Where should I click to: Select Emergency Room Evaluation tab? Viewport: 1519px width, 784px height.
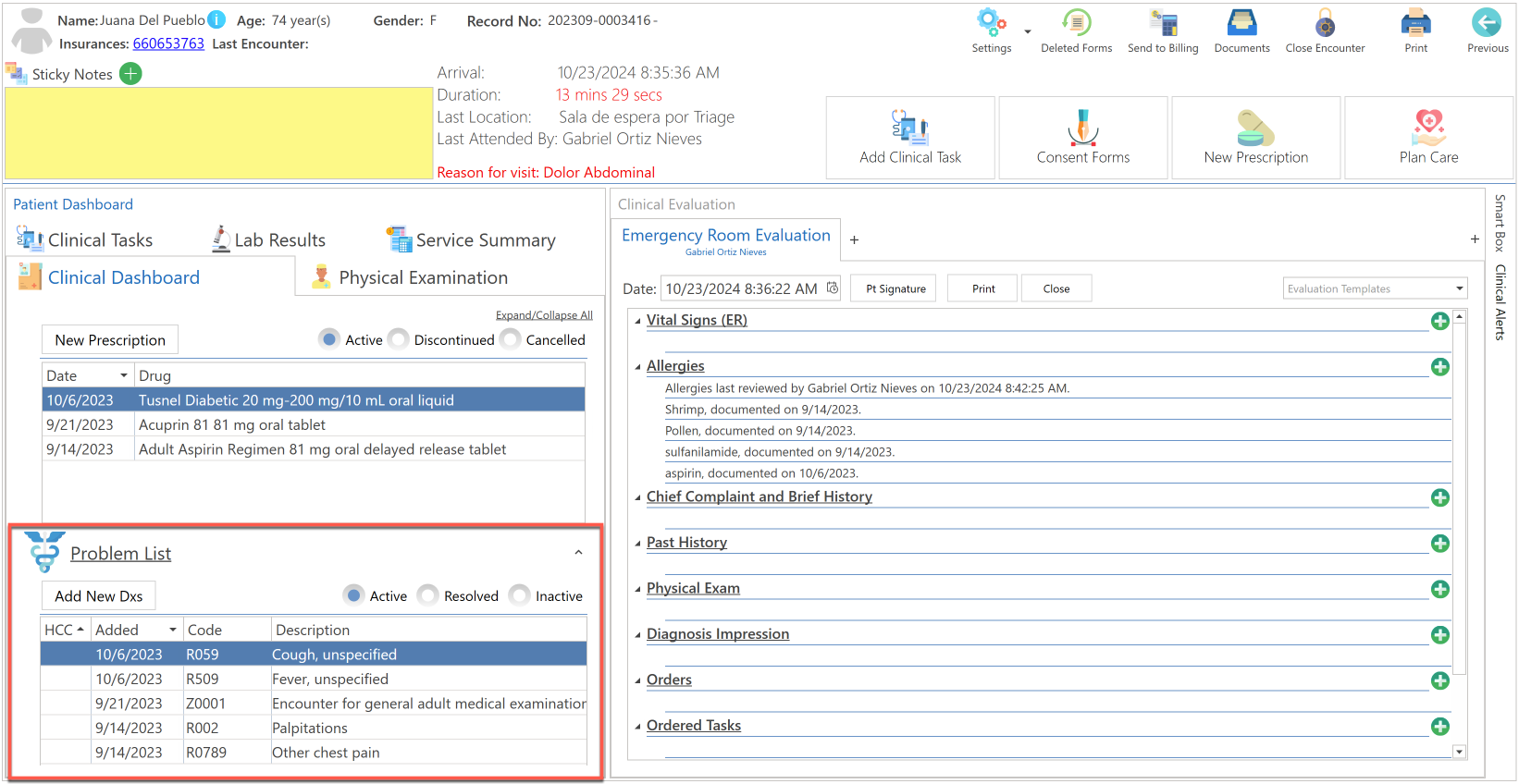click(726, 240)
